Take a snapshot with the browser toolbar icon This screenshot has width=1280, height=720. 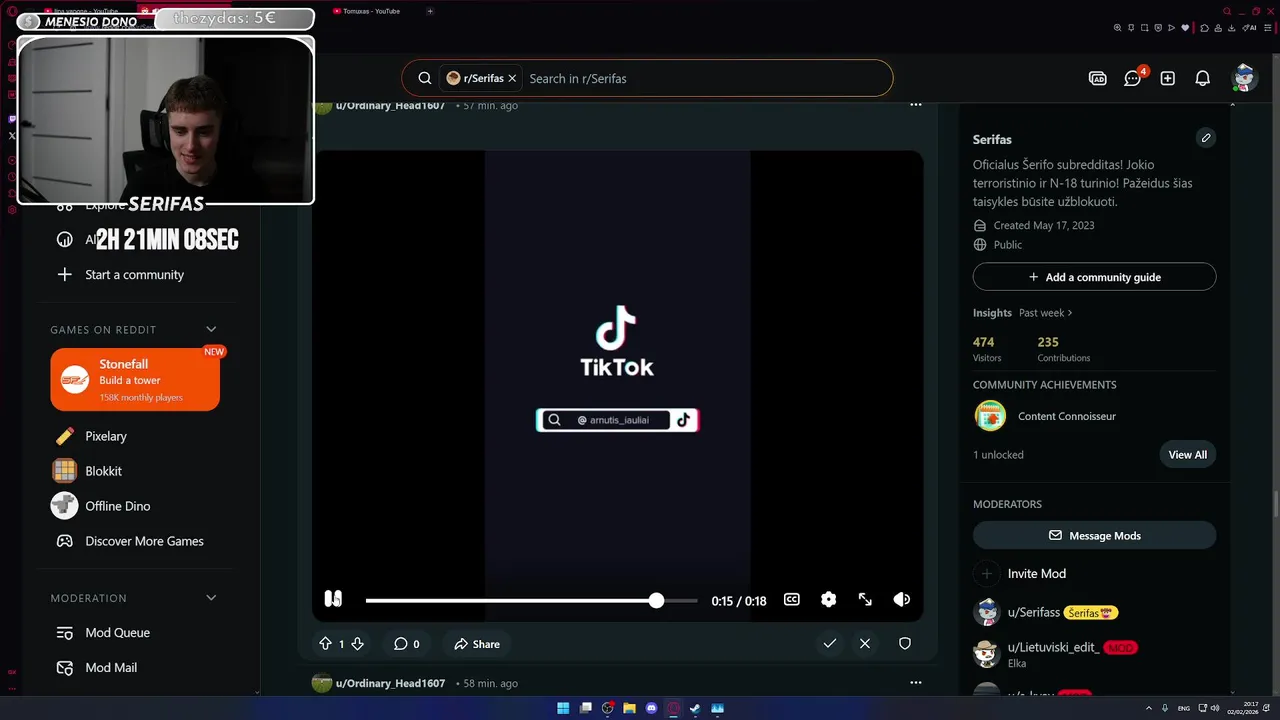click(x=1145, y=28)
